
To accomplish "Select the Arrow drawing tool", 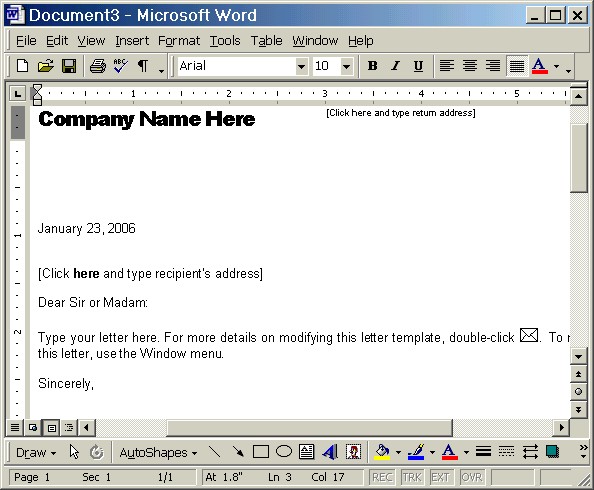I will point(238,452).
